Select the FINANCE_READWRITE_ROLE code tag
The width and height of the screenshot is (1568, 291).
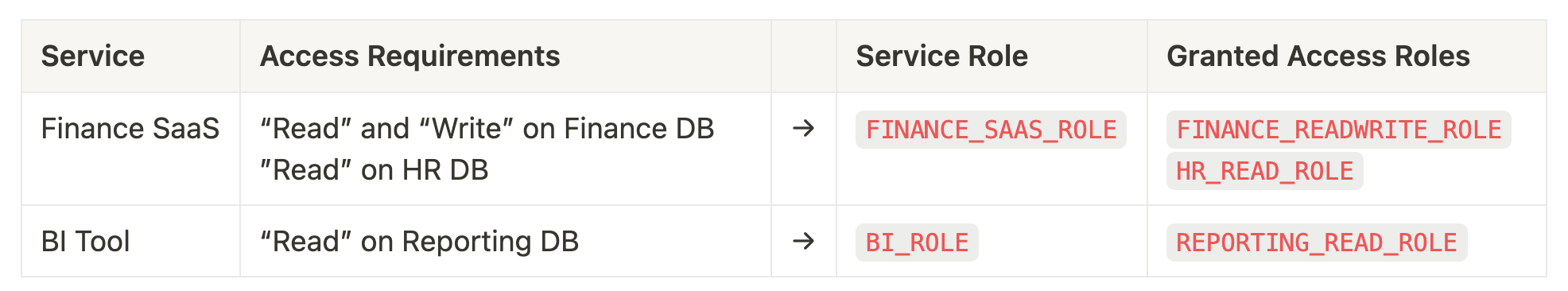point(1338,130)
